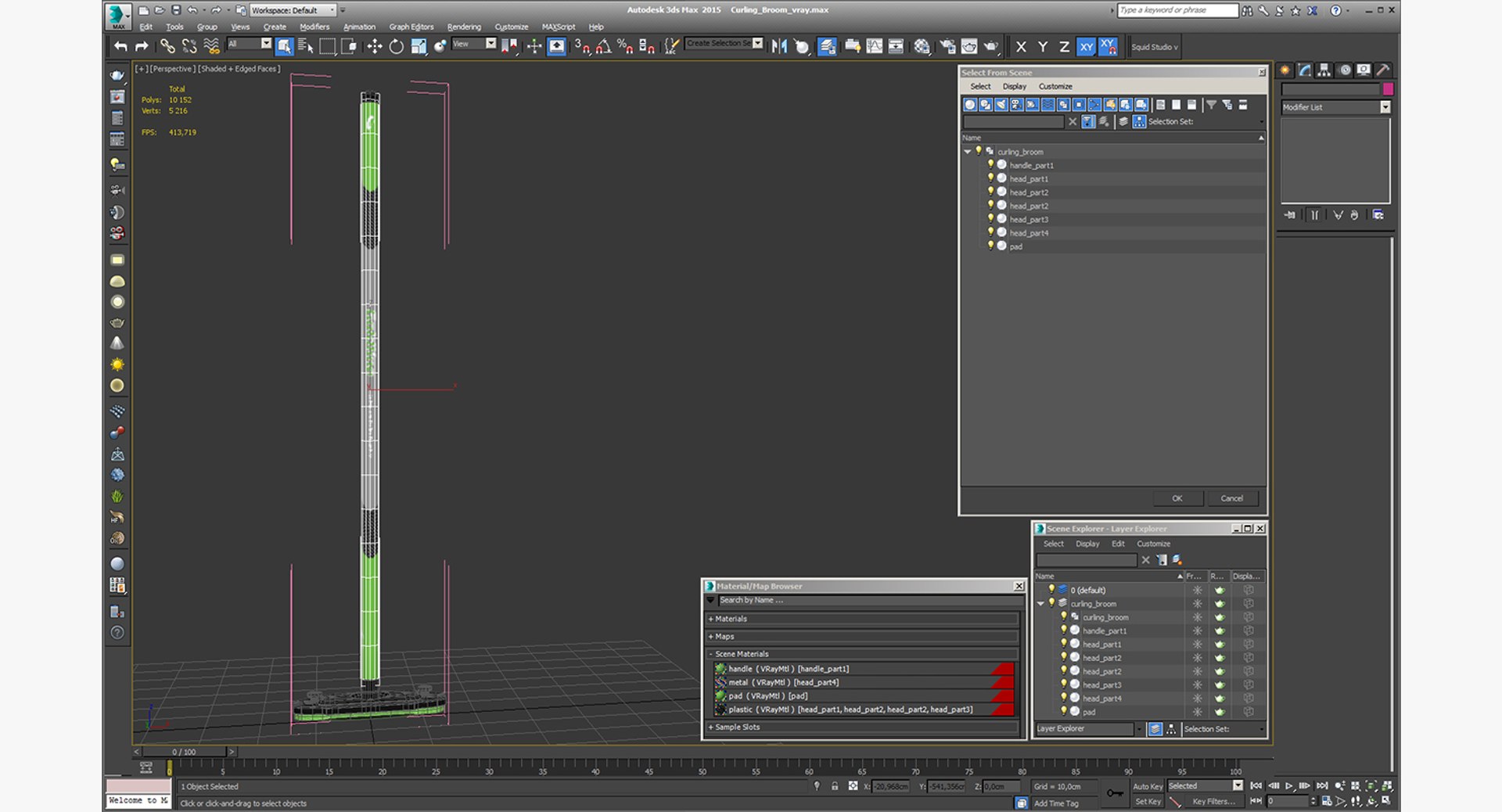Collapse curling_broom layer in Layer Explorer
The image size is (1502, 812).
(1040, 604)
